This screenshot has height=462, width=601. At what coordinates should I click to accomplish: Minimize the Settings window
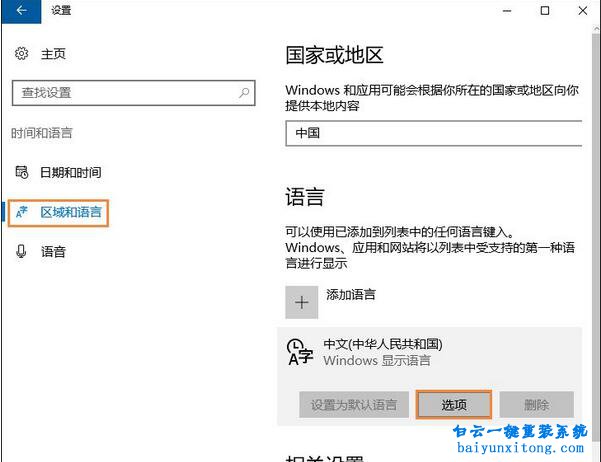click(x=507, y=11)
